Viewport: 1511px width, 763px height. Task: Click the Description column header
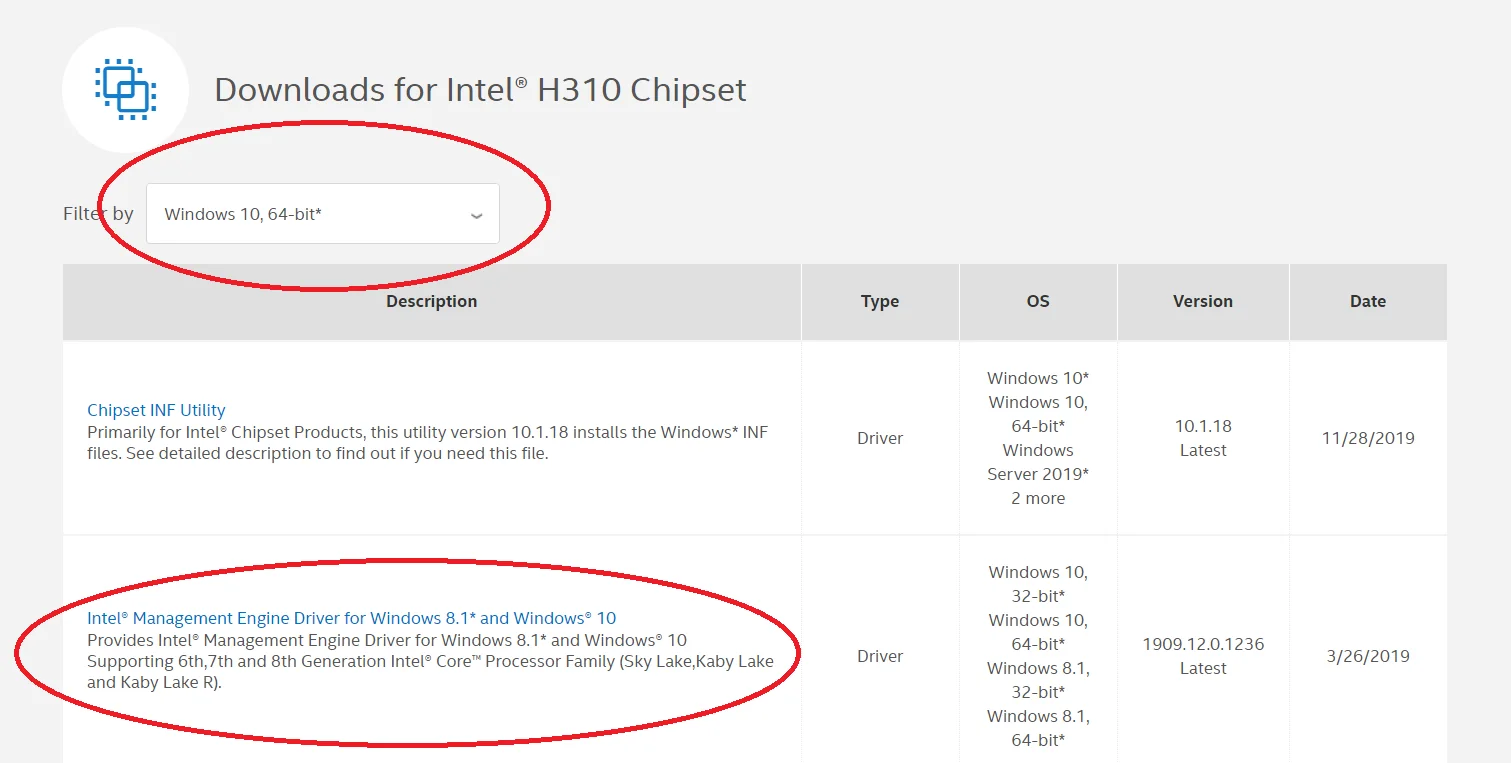pyautogui.click(x=432, y=301)
